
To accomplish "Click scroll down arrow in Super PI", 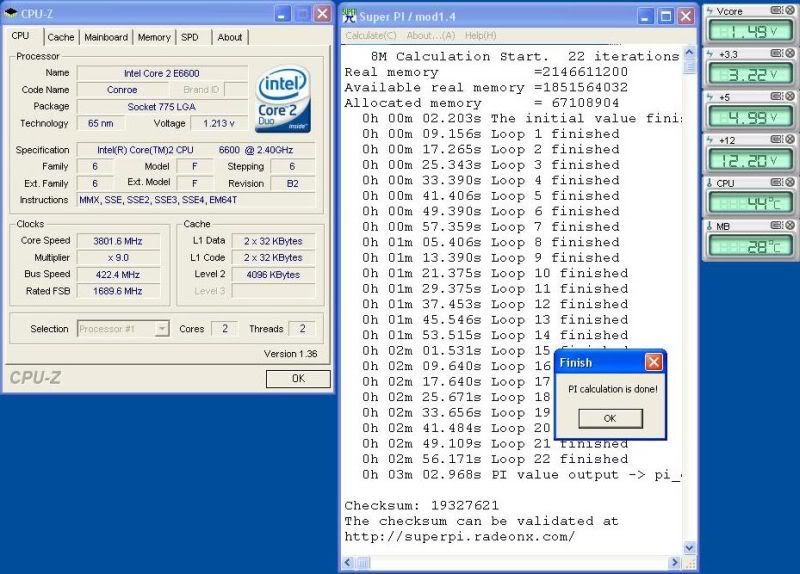I will coord(689,548).
